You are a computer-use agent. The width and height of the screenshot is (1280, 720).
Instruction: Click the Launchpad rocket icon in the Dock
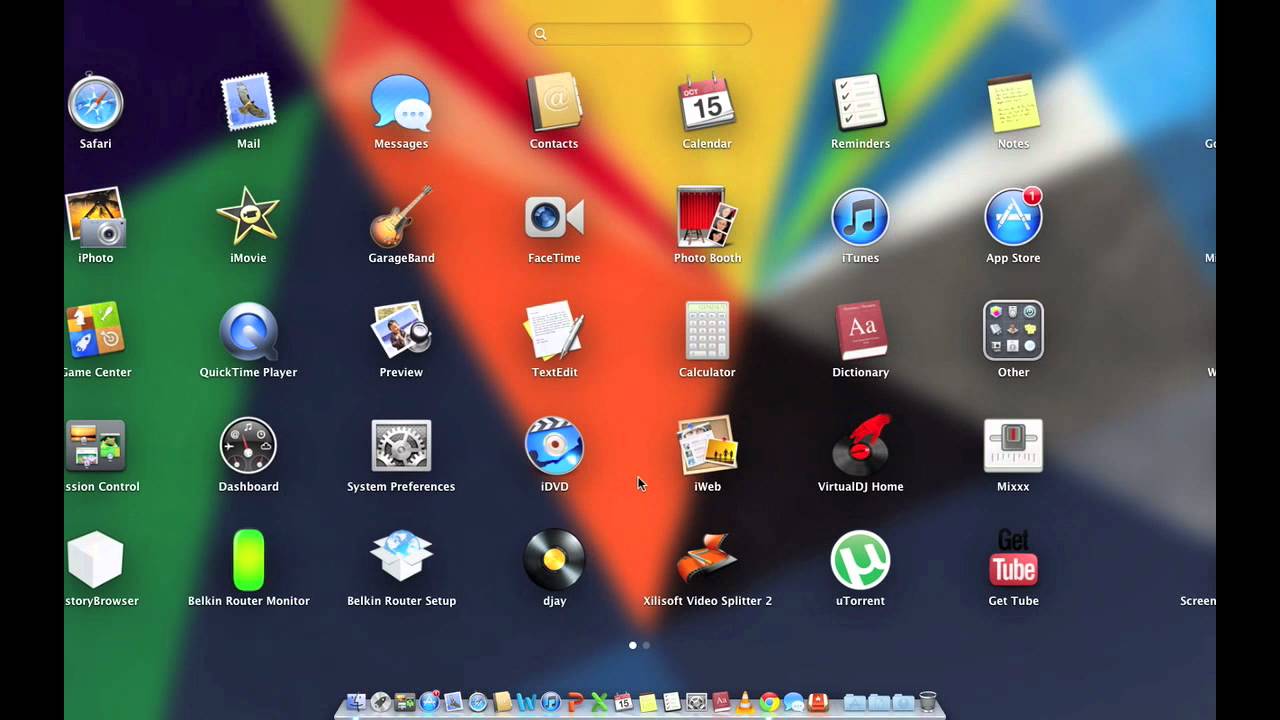(x=381, y=702)
